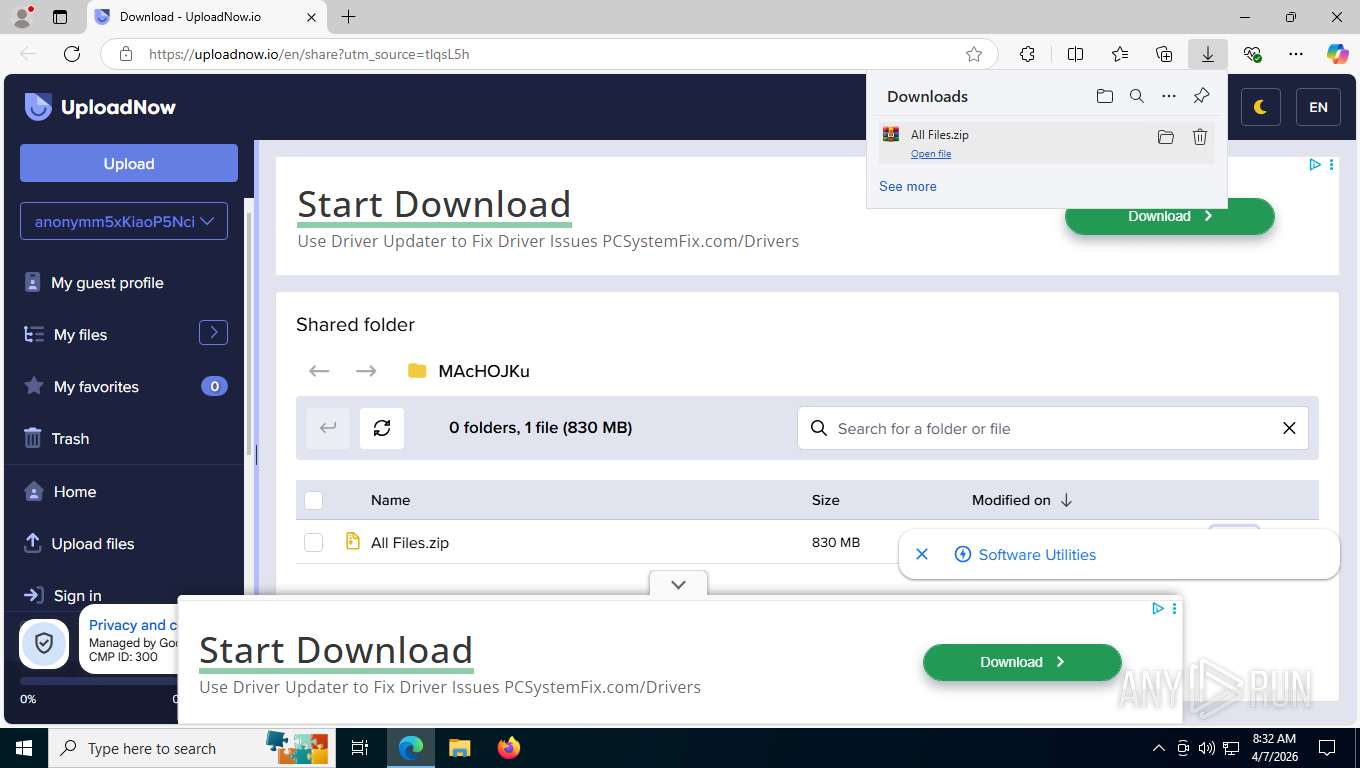Click the sidebar vertical scrollbar
This screenshot has width=1360, height=768.
click(250, 335)
